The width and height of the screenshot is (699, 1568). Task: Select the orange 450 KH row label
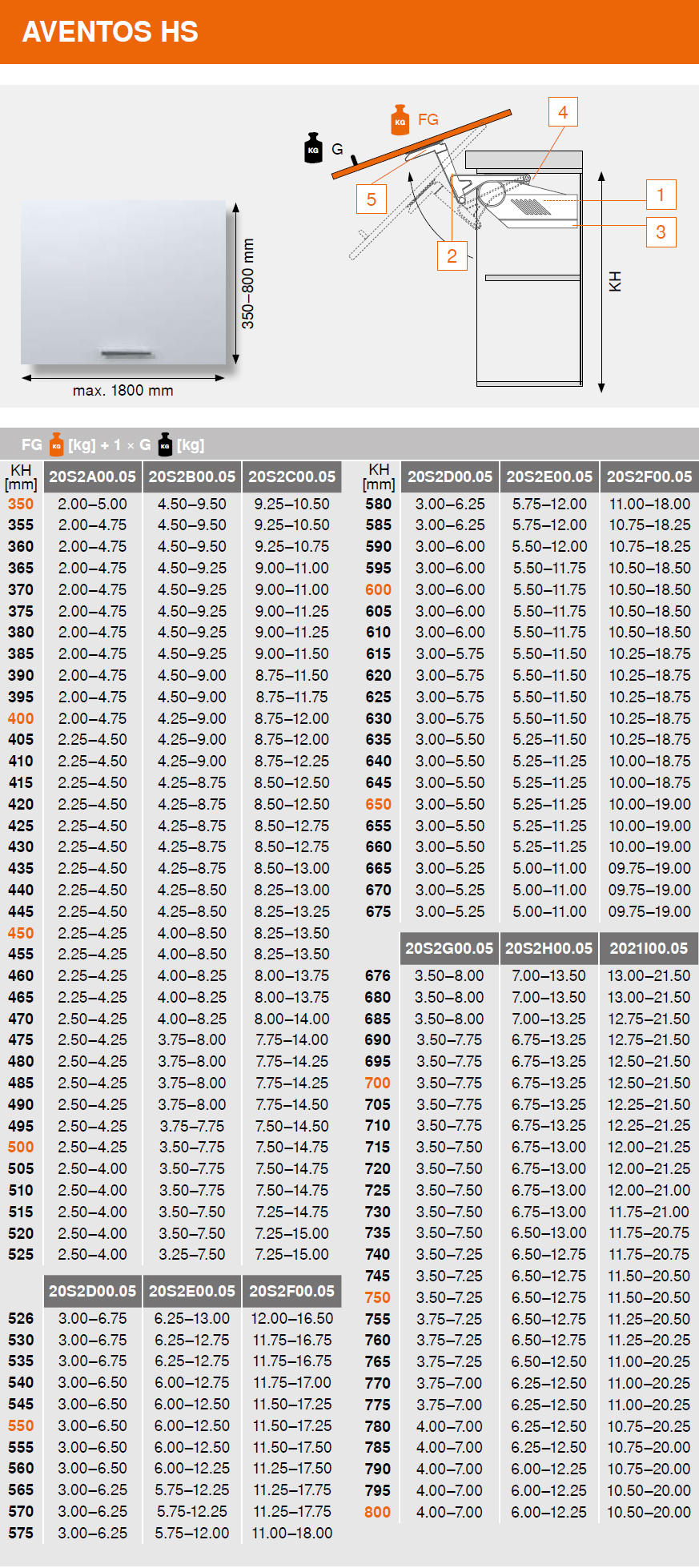click(21, 933)
